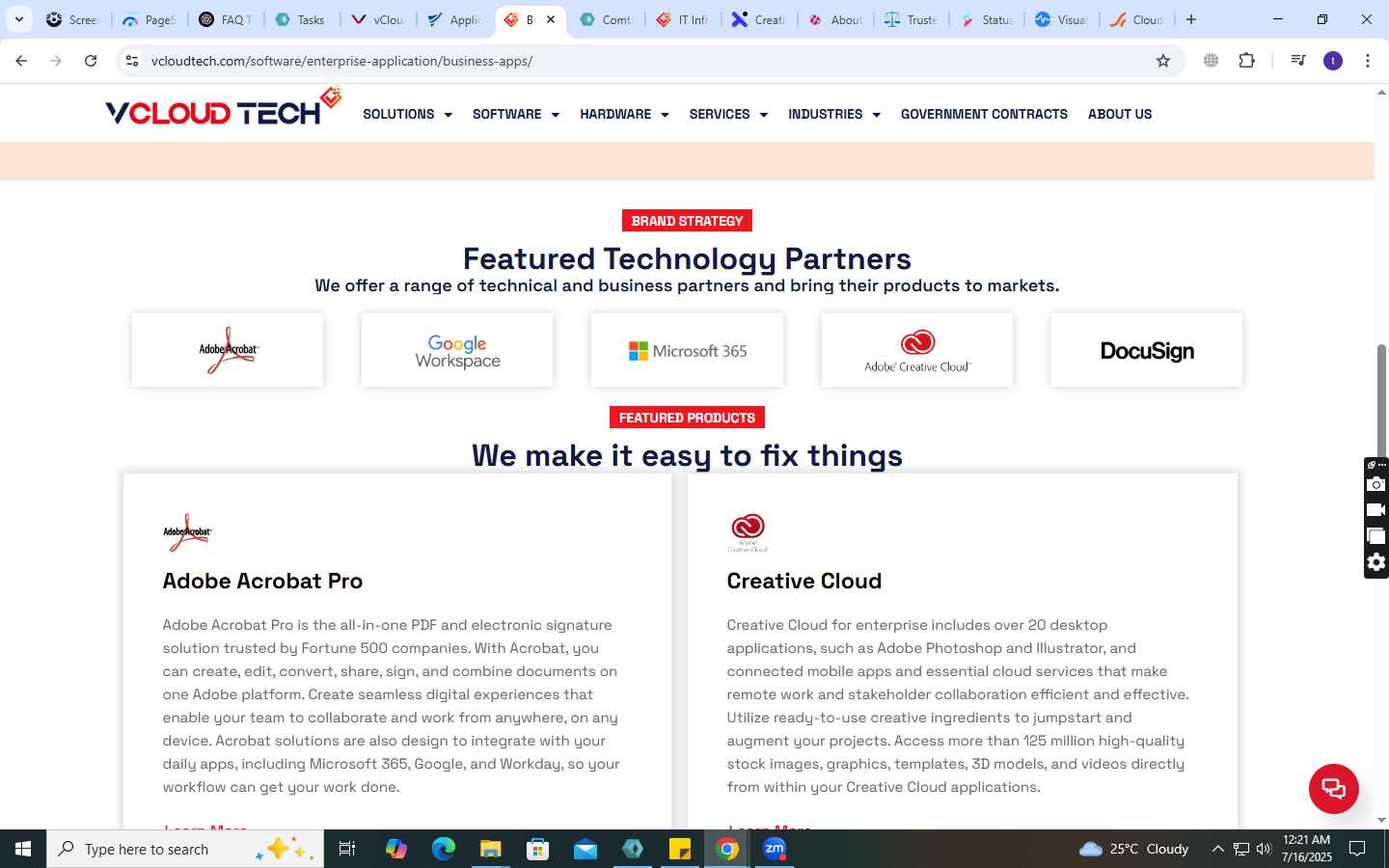
Task: Switch to the Tasks tab
Action: [301, 19]
